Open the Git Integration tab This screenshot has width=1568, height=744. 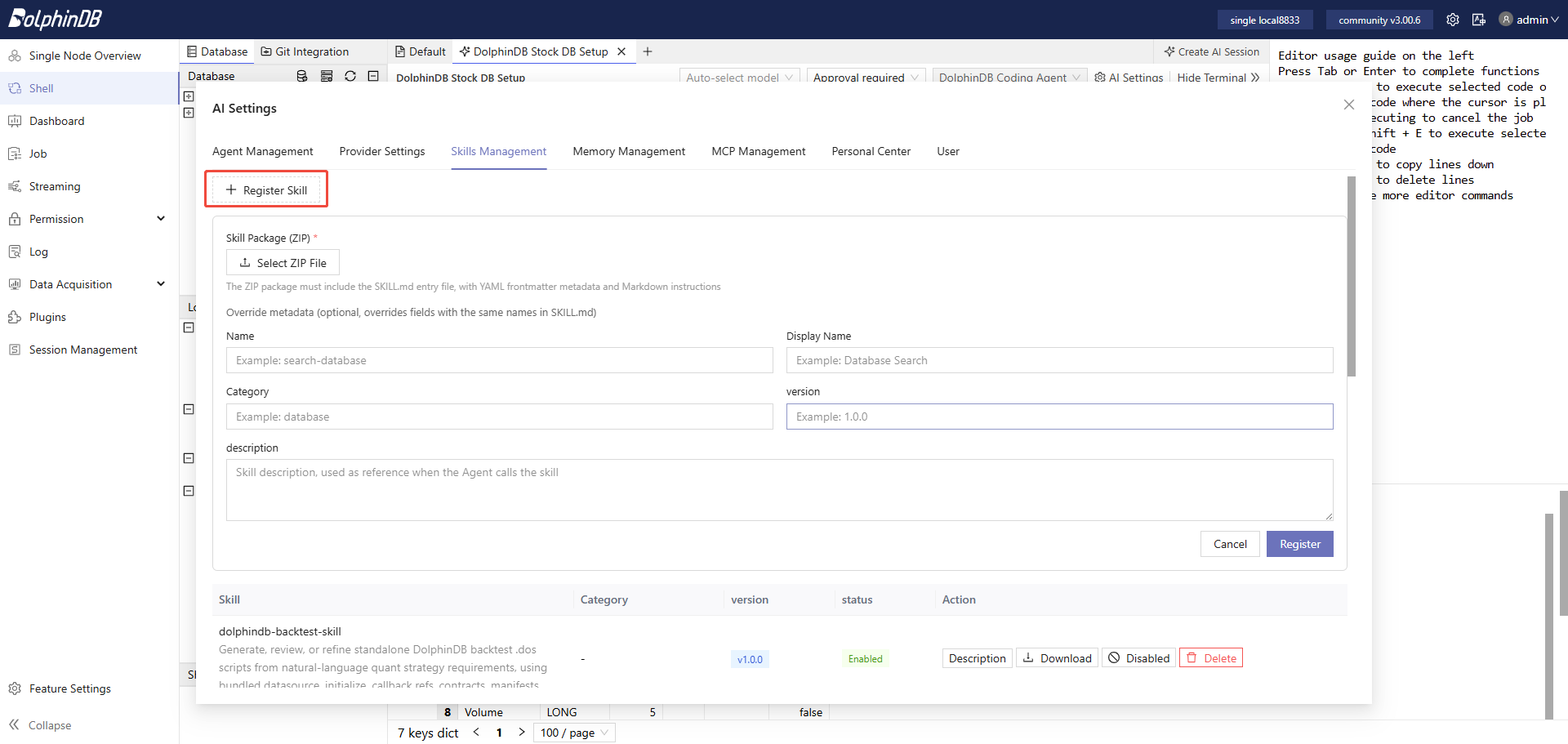[x=305, y=51]
